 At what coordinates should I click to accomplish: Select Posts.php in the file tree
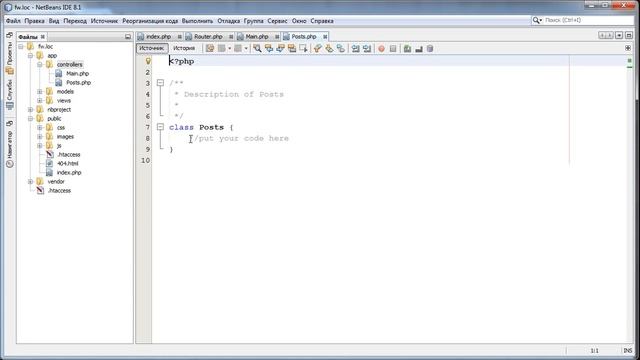[78, 82]
